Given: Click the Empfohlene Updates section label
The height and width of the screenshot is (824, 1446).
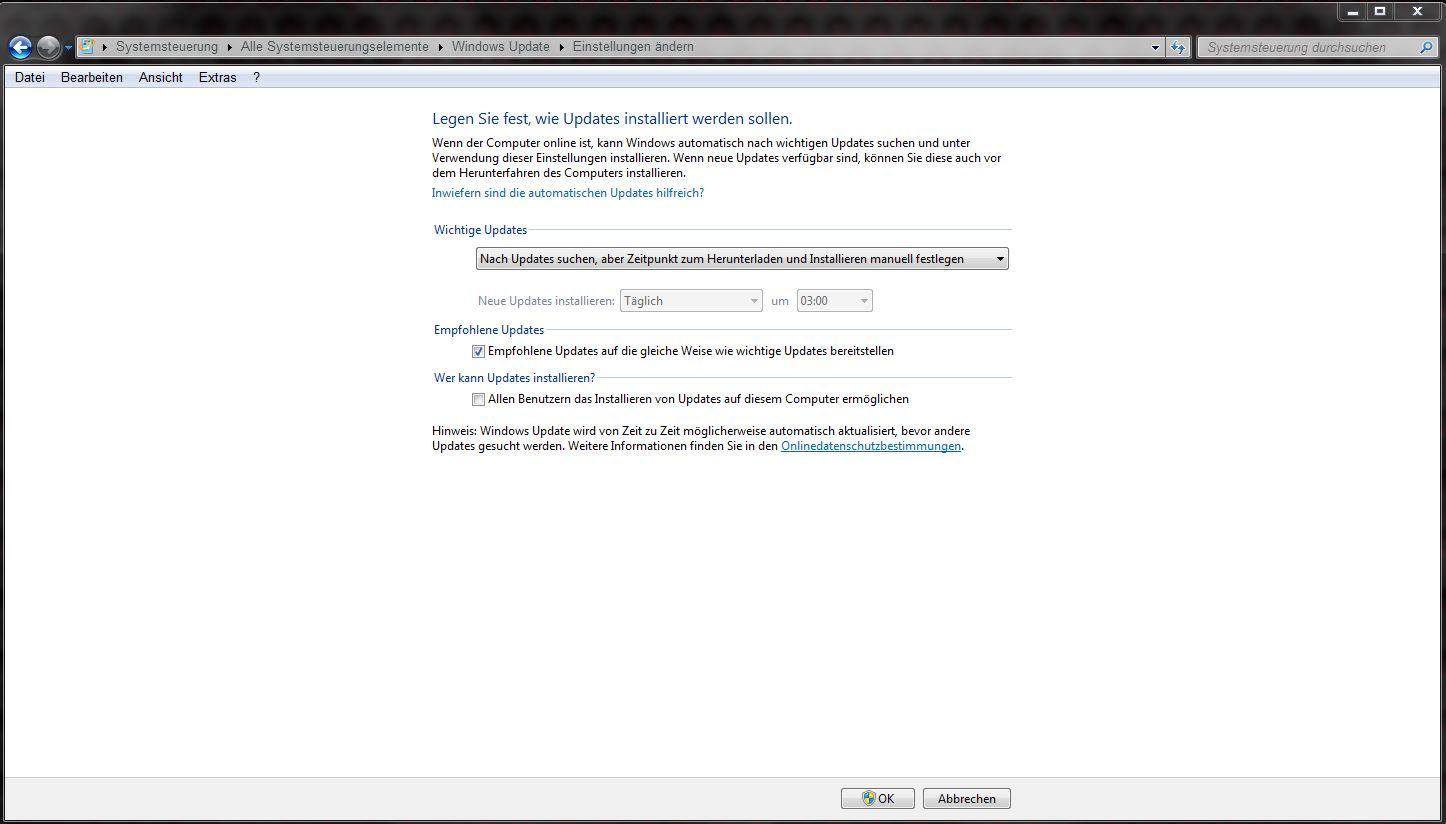Looking at the screenshot, I should click(489, 330).
